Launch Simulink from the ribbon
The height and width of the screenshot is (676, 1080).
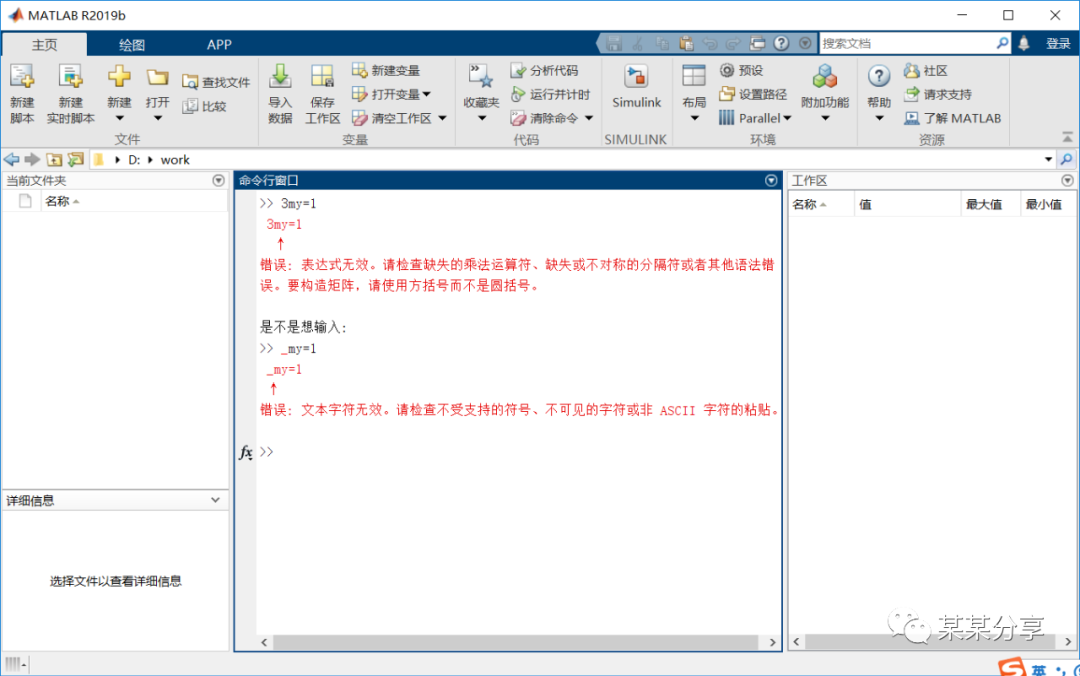[636, 86]
